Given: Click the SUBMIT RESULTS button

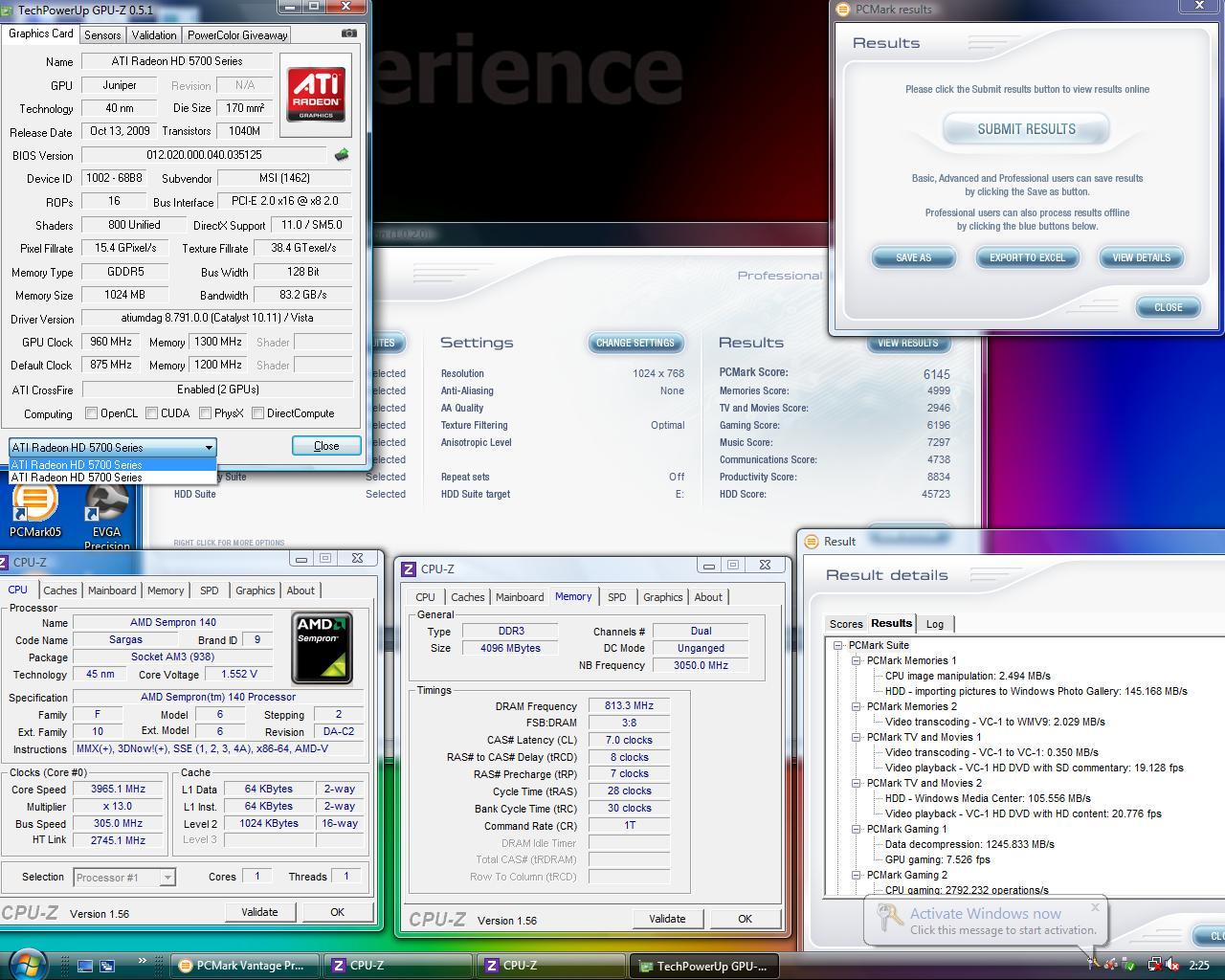Looking at the screenshot, I should click(x=1026, y=129).
